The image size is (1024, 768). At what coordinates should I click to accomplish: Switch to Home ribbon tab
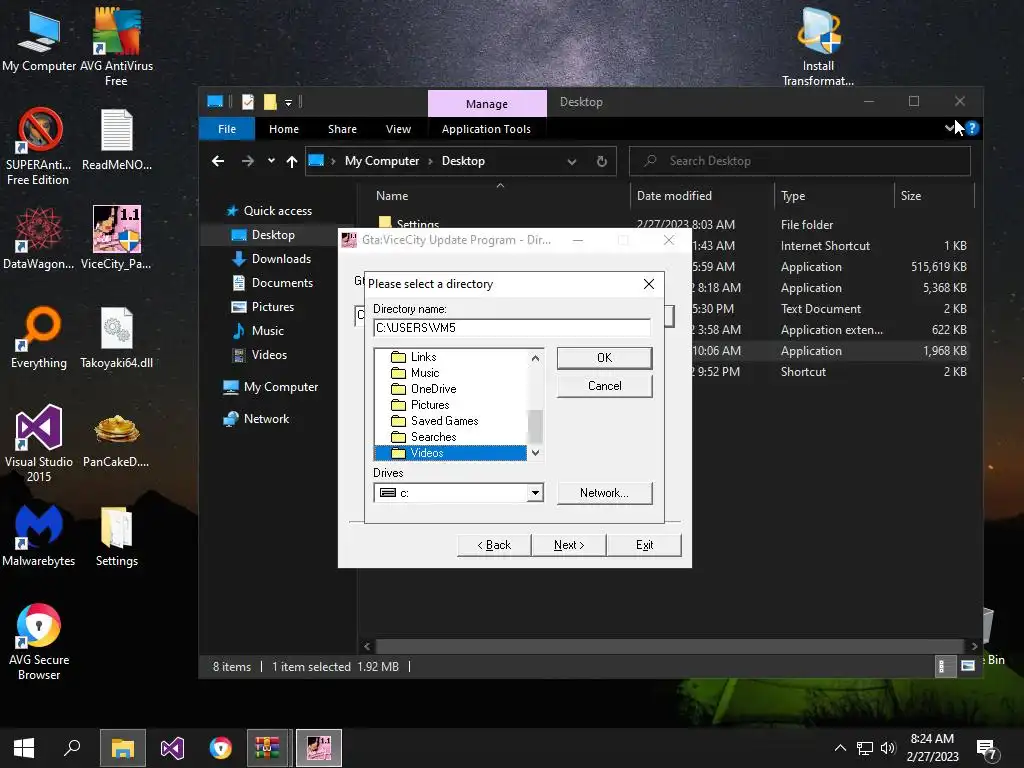pos(283,129)
